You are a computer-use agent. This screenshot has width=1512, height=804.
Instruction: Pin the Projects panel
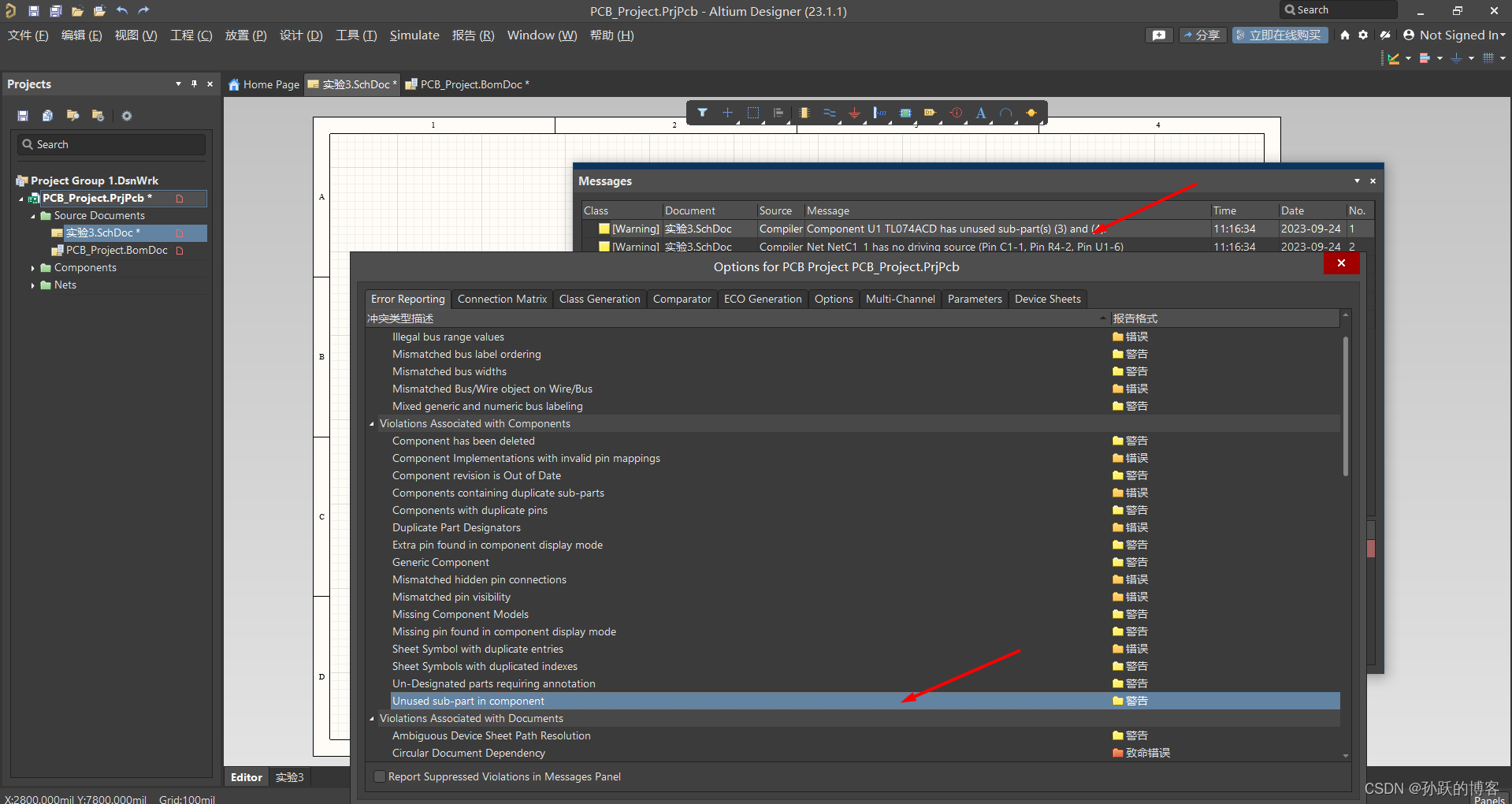click(194, 84)
